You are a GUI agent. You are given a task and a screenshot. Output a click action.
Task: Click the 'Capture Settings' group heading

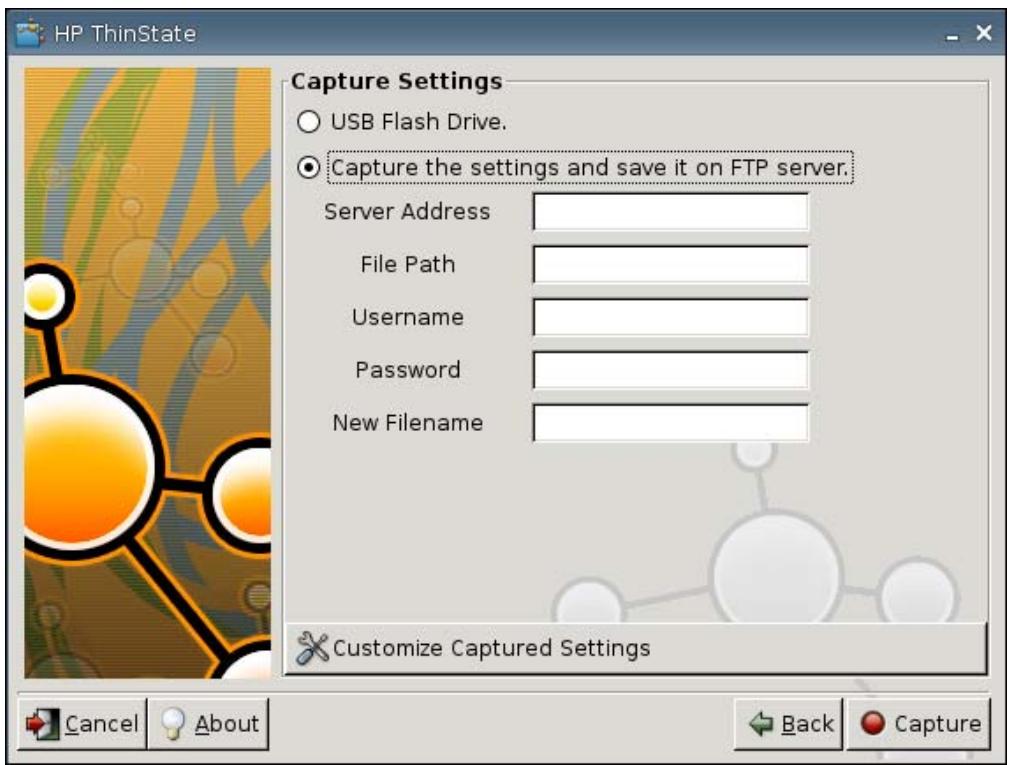click(x=396, y=82)
